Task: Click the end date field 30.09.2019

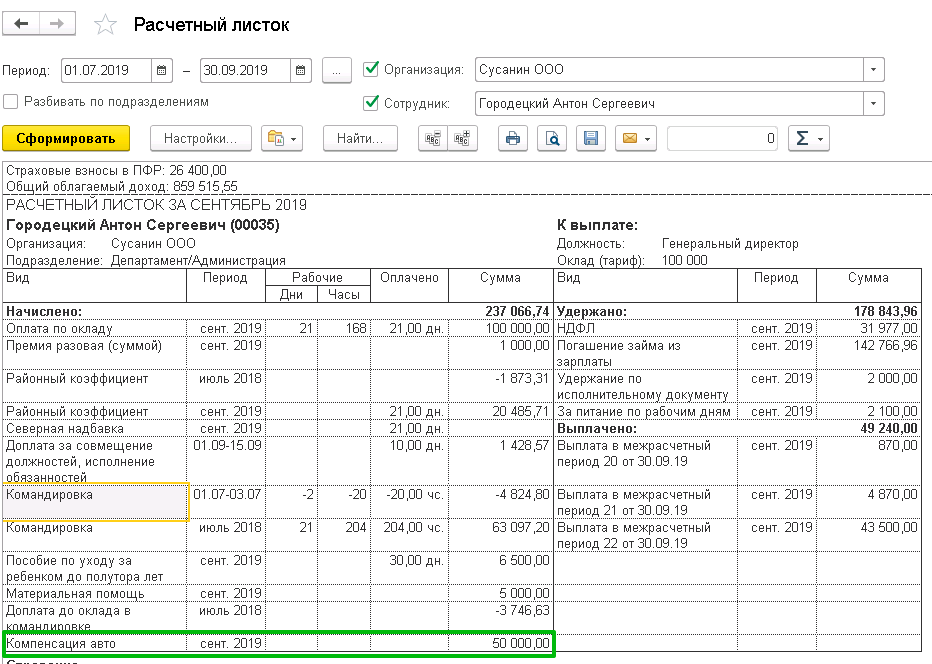Action: point(246,70)
